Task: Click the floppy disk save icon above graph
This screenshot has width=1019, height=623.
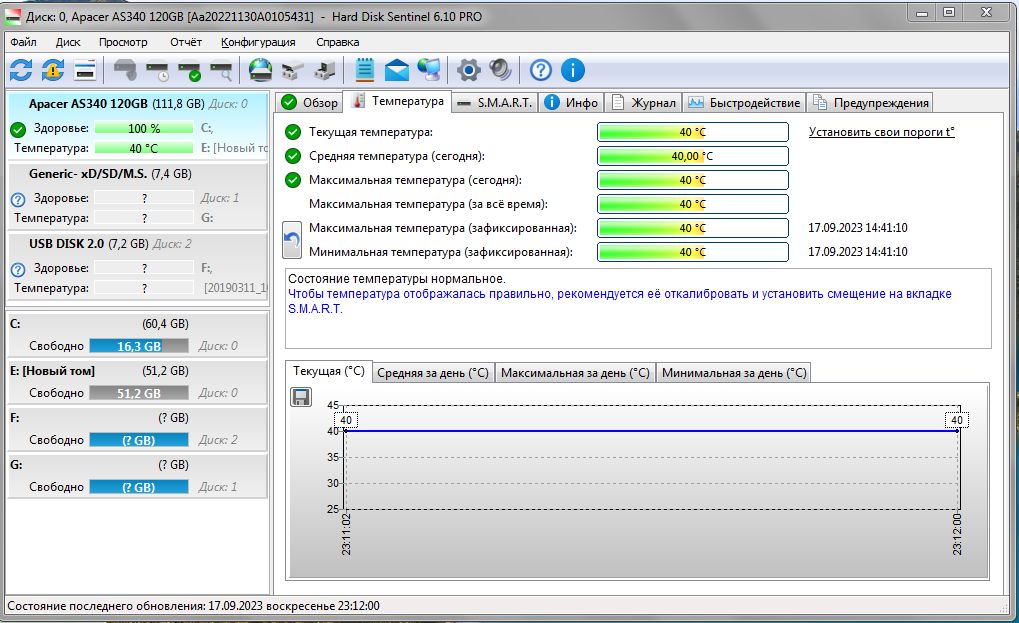Action: tap(301, 397)
